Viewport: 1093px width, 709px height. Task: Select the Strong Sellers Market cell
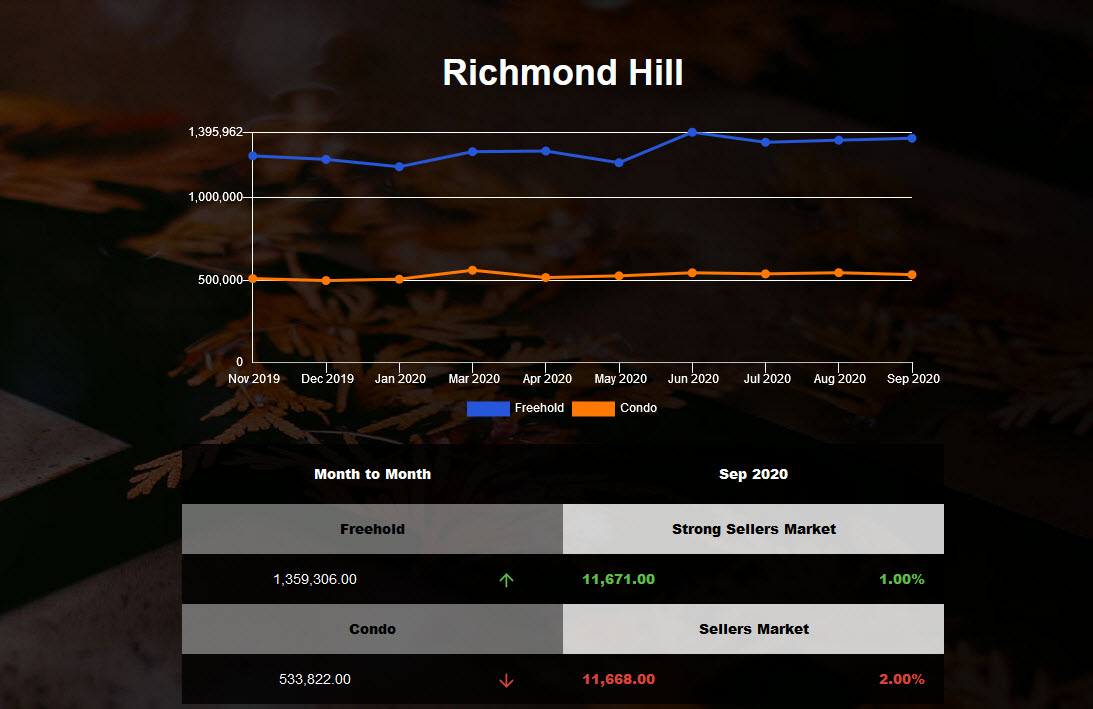point(753,529)
